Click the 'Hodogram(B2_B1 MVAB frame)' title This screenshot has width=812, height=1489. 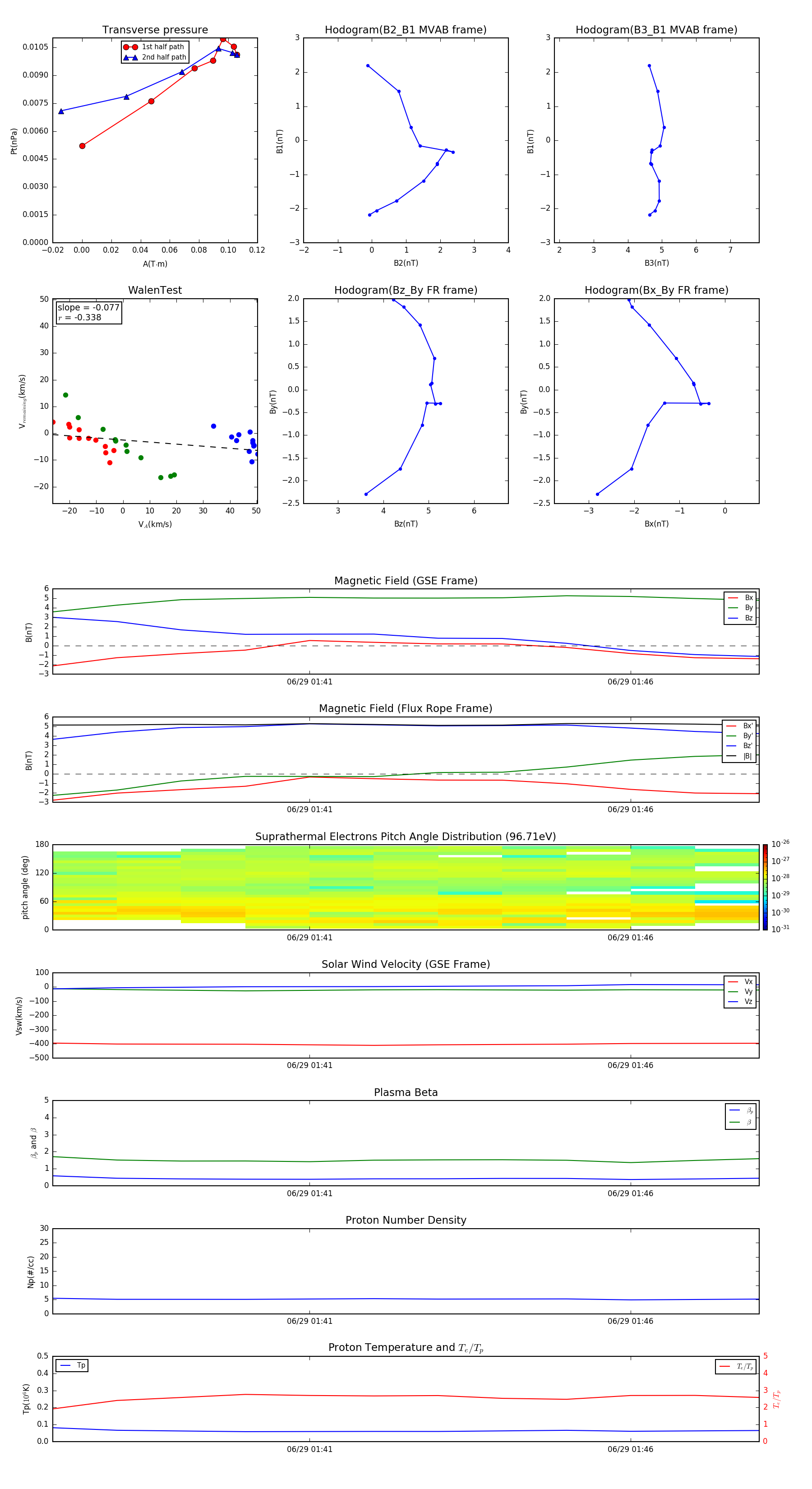pyautogui.click(x=406, y=30)
